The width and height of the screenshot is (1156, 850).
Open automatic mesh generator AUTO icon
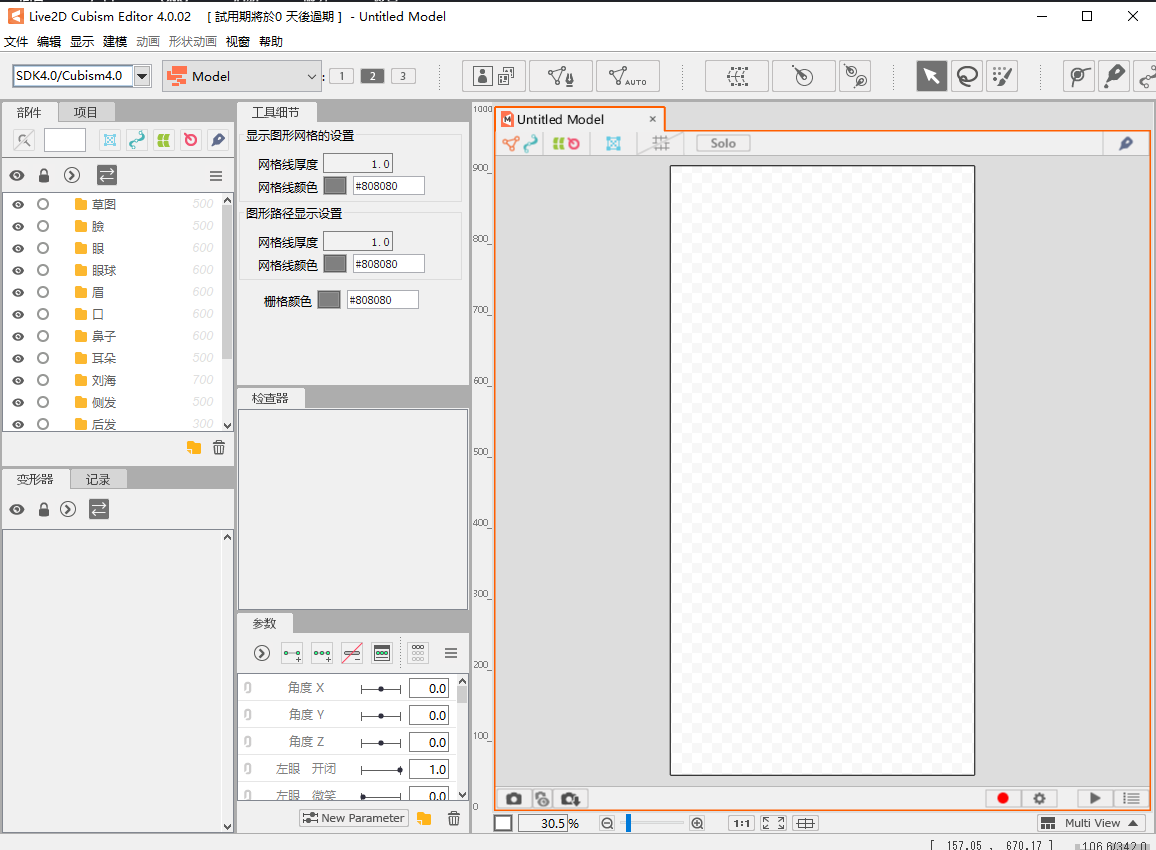point(627,76)
